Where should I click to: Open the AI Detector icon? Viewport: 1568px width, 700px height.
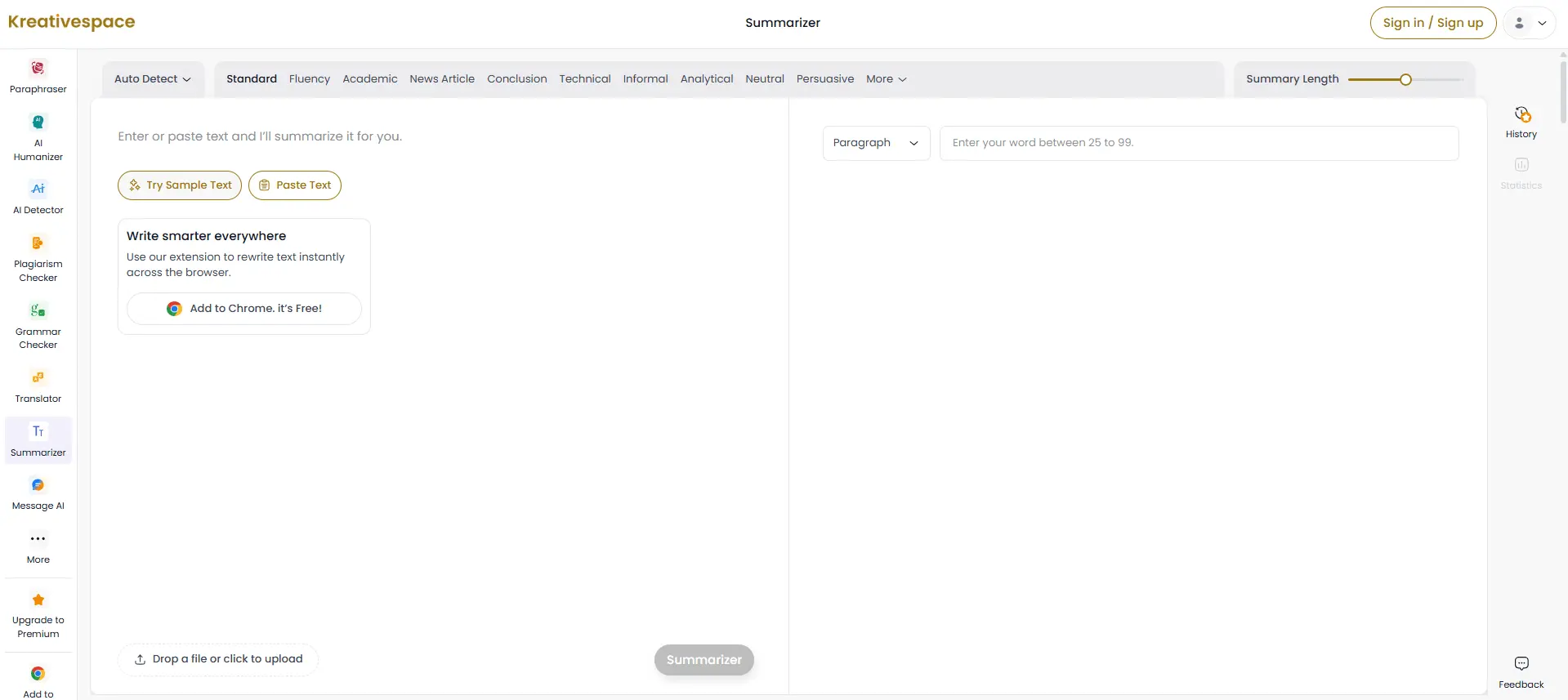point(38,189)
